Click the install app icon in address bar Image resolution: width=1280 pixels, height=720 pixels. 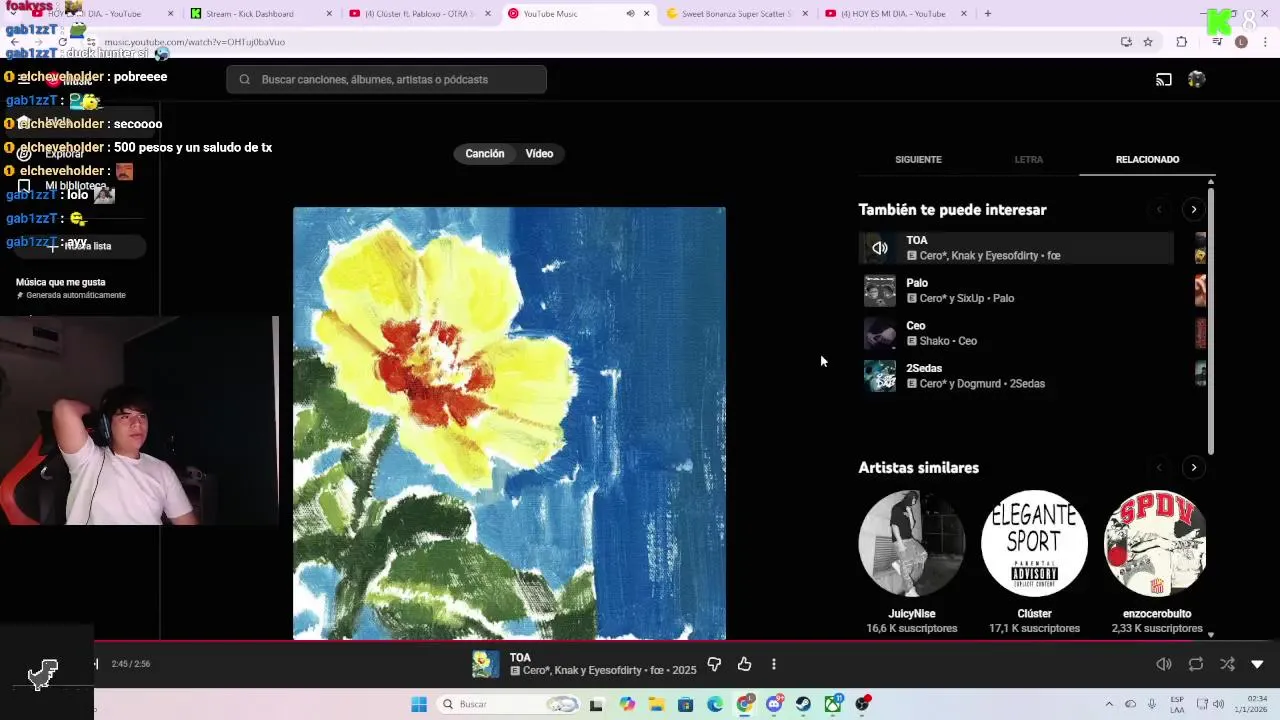(x=1126, y=42)
